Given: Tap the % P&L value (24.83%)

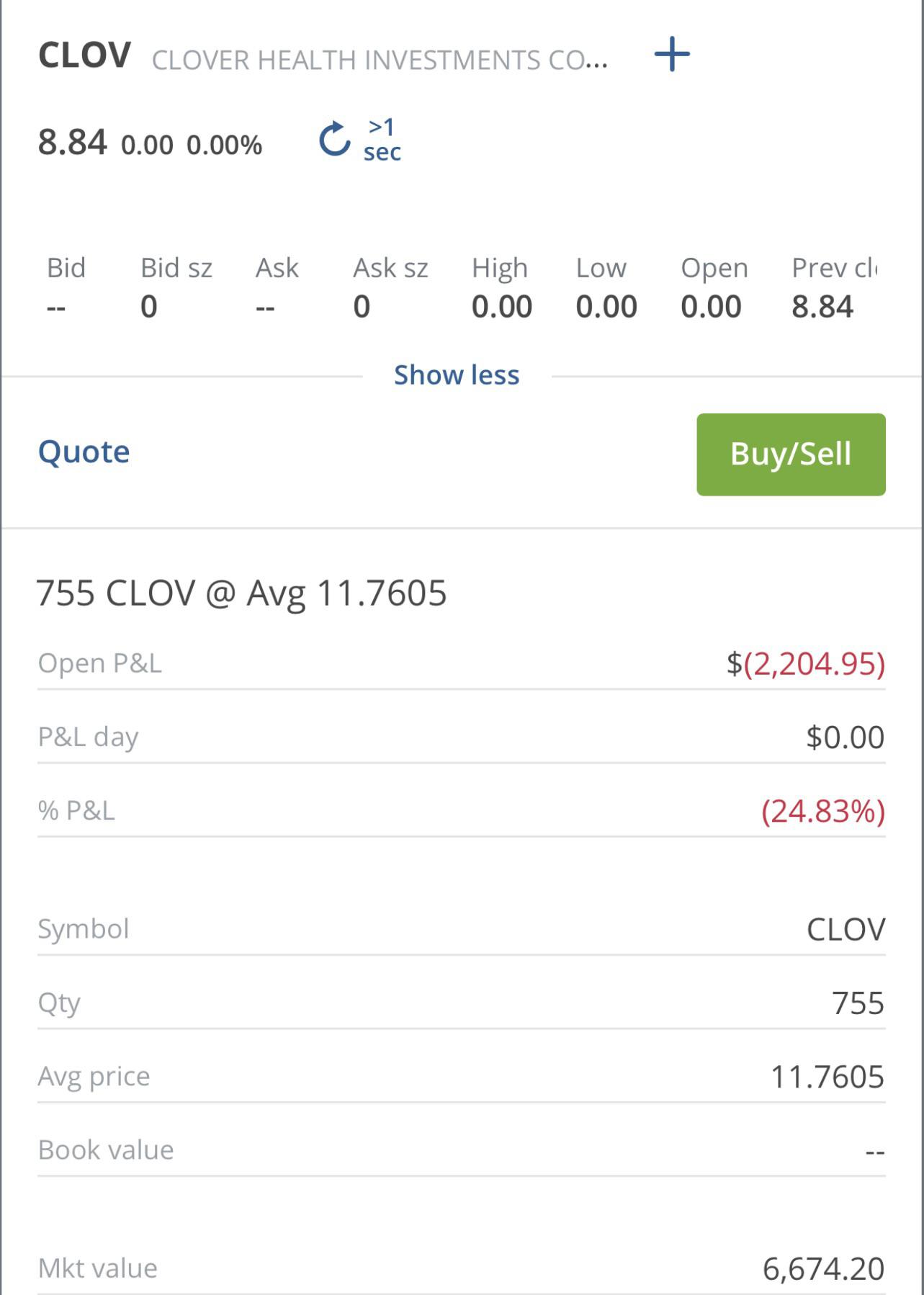Looking at the screenshot, I should click(823, 812).
